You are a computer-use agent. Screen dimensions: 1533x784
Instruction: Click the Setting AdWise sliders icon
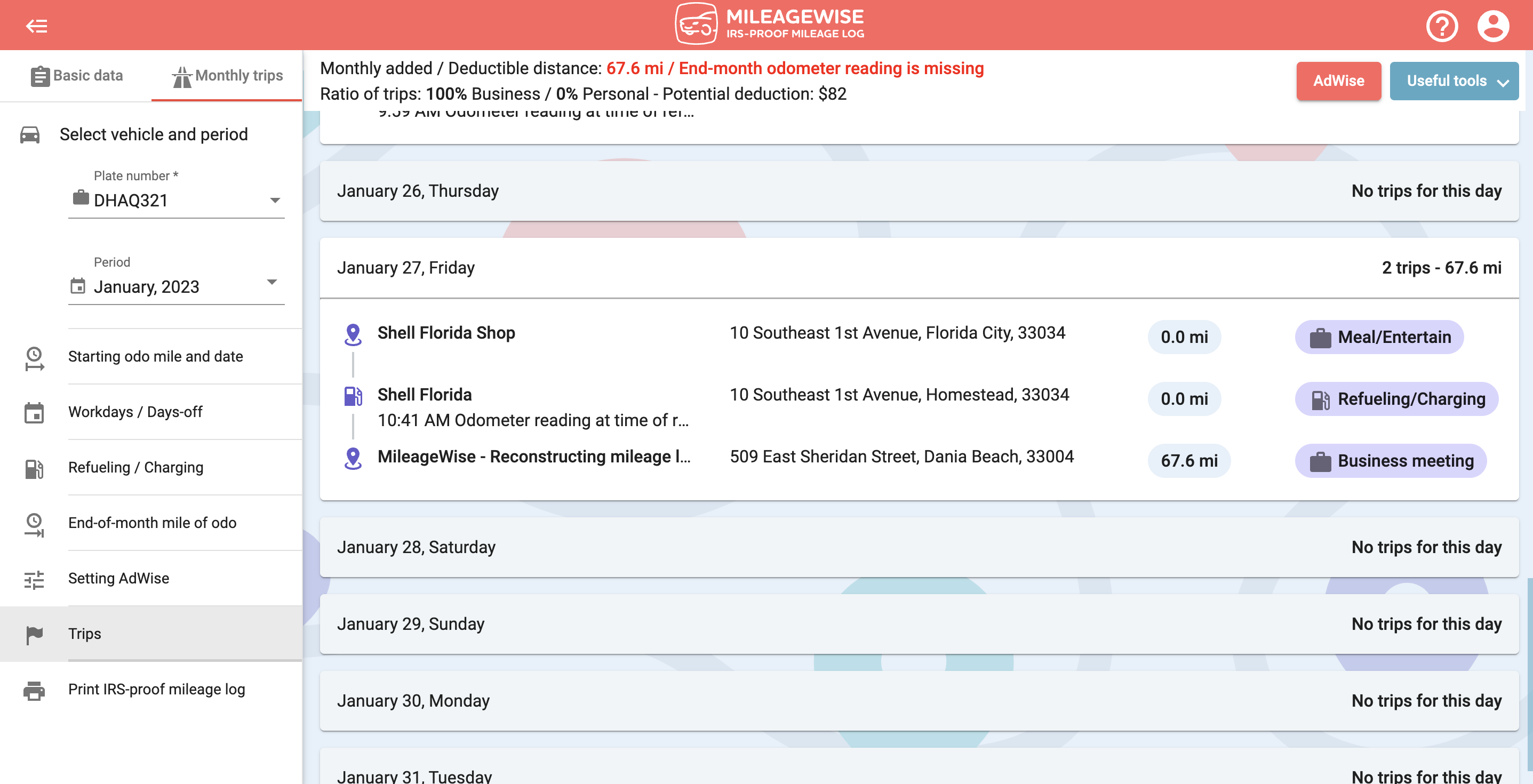(x=34, y=579)
